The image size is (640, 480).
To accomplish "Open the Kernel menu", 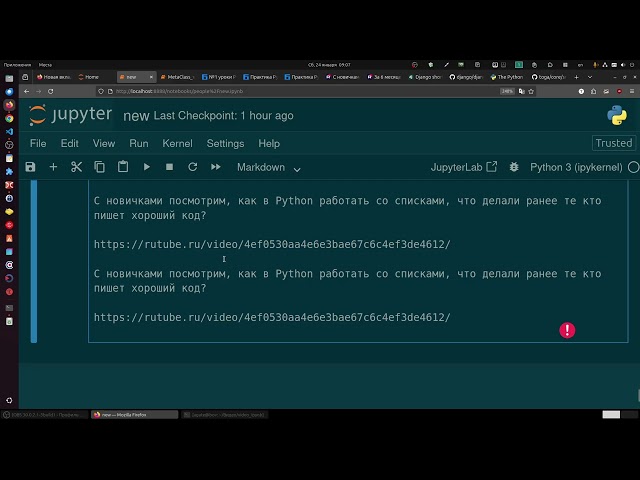I will click(177, 143).
